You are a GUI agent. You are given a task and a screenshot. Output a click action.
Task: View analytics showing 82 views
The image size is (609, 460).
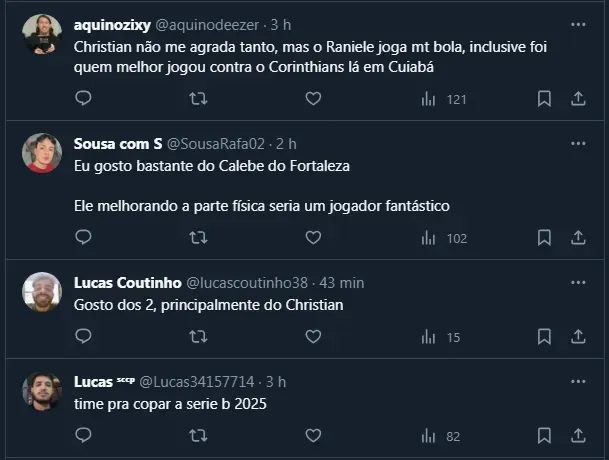444,435
